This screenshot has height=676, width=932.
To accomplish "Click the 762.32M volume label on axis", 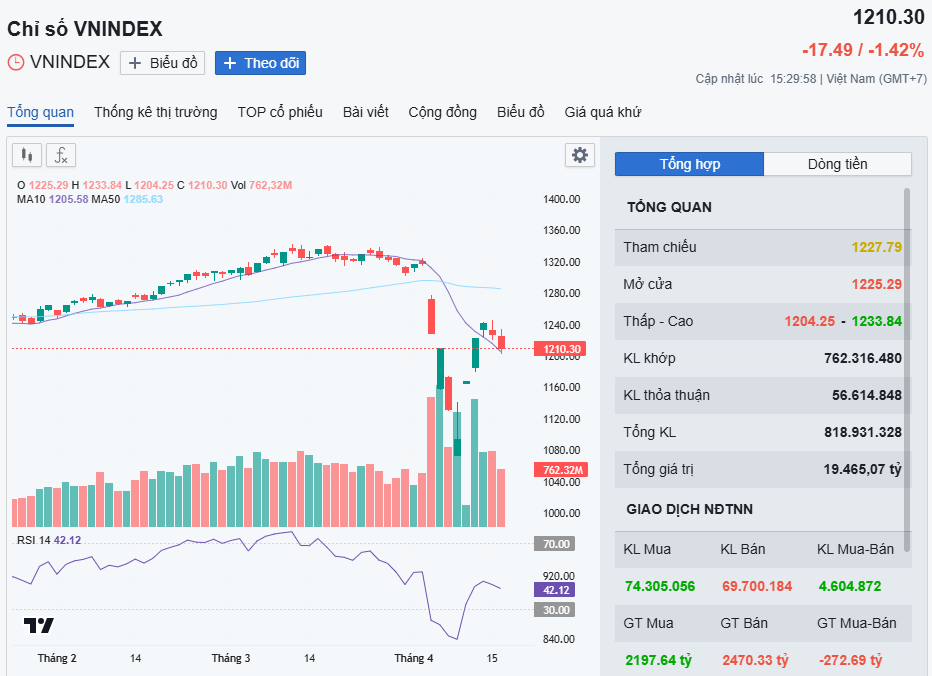I will pos(561,470).
